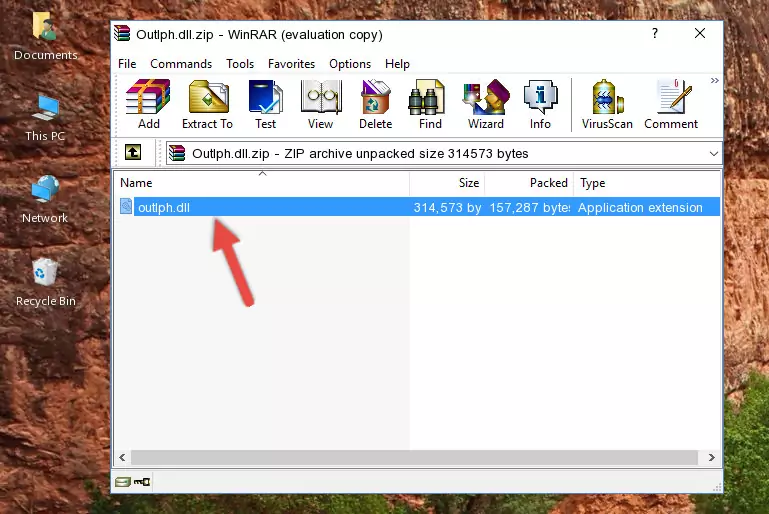Click the Application extension type cell
The image size is (769, 514).
point(640,207)
